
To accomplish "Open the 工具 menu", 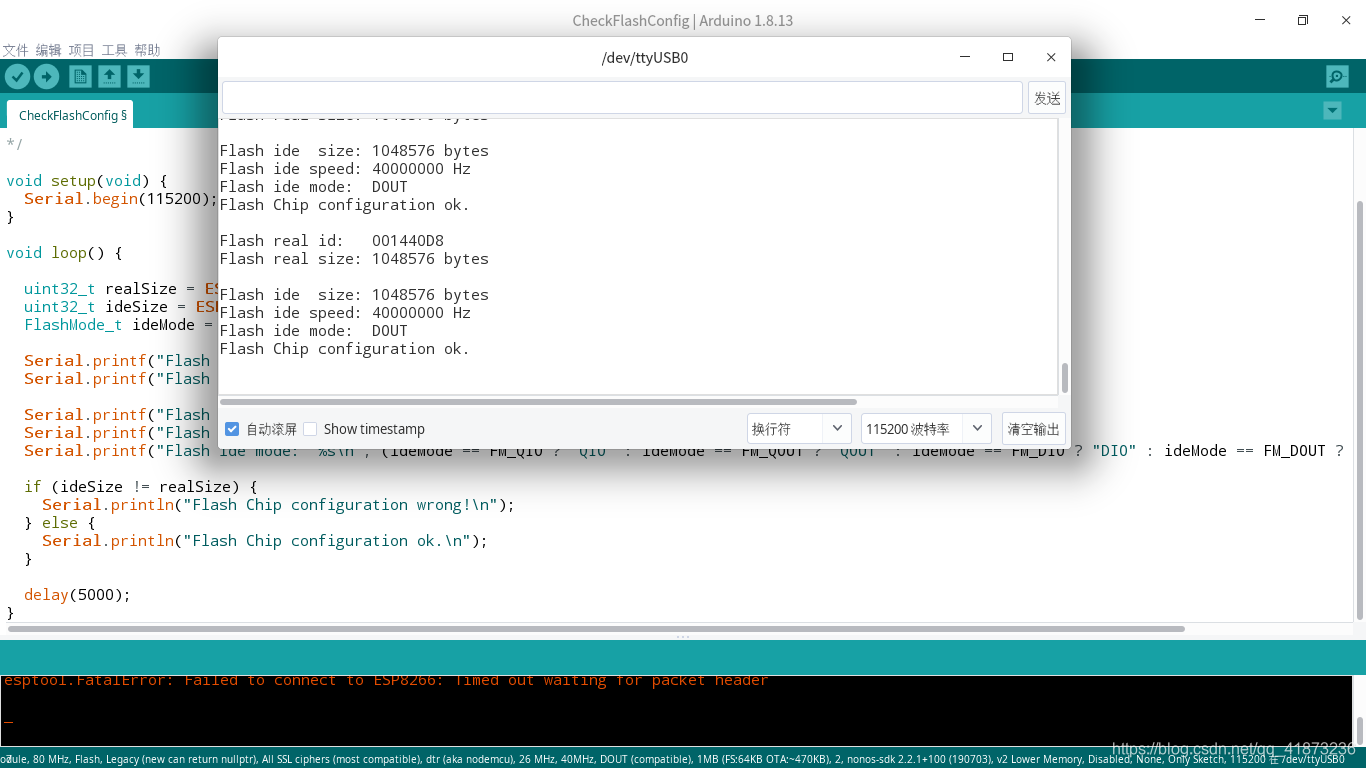I will [114, 50].
